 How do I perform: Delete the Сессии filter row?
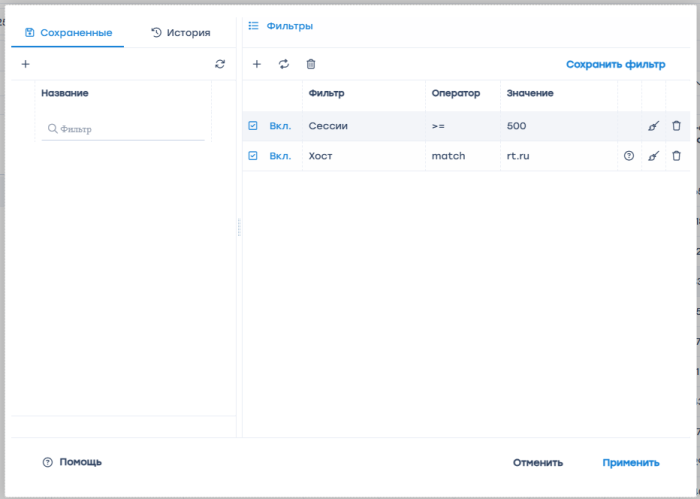pyautogui.click(x=677, y=126)
